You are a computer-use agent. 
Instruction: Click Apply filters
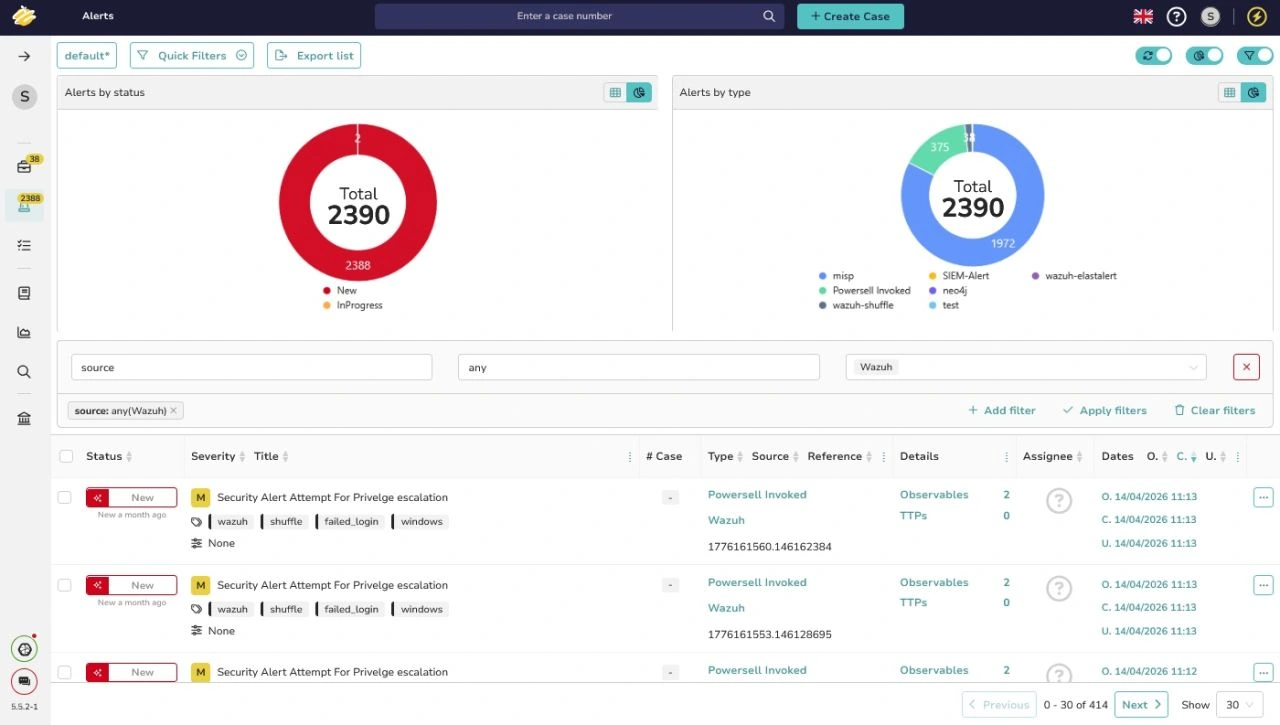coord(1104,410)
